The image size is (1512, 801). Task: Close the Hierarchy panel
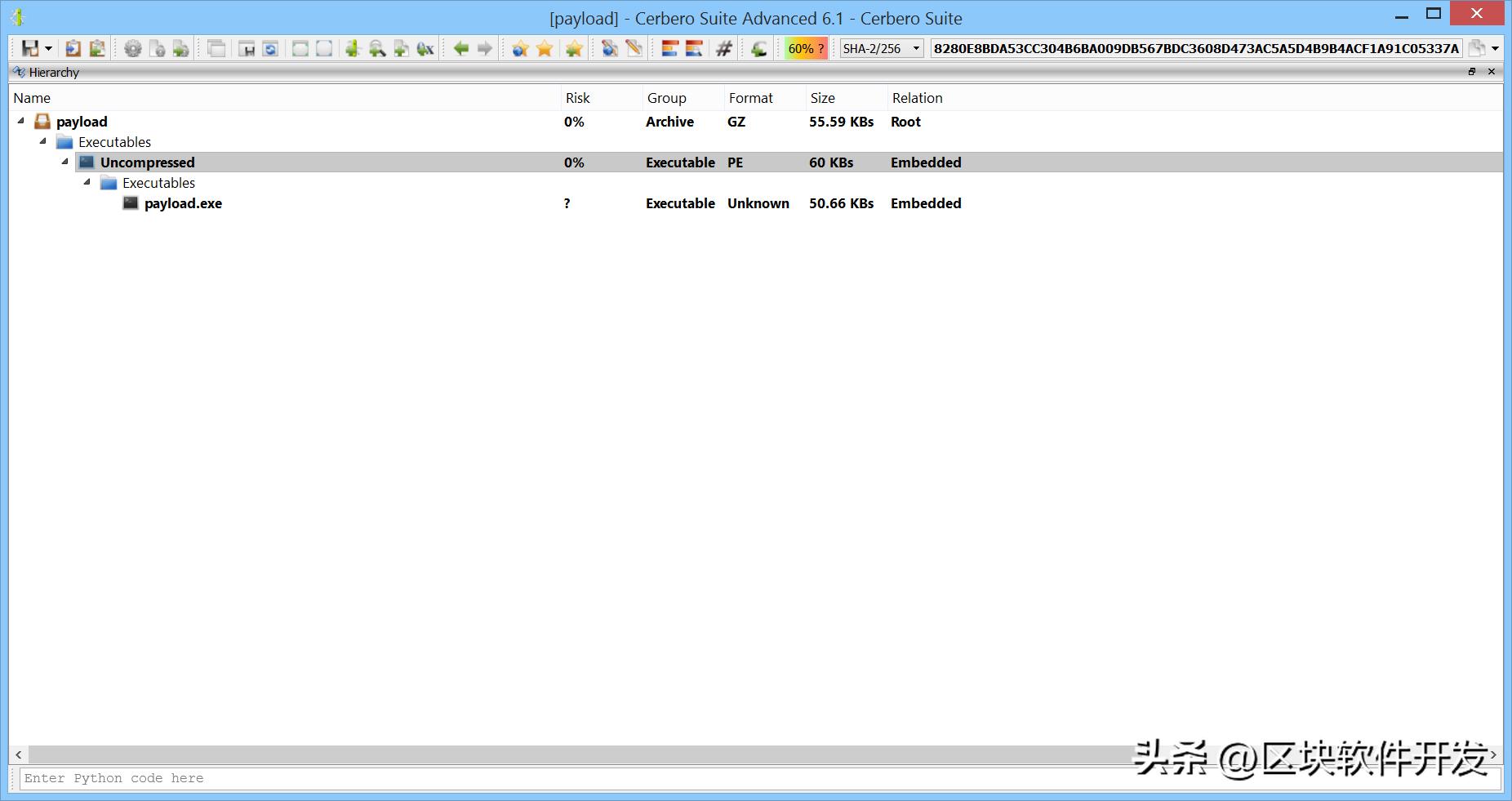pyautogui.click(x=1492, y=72)
